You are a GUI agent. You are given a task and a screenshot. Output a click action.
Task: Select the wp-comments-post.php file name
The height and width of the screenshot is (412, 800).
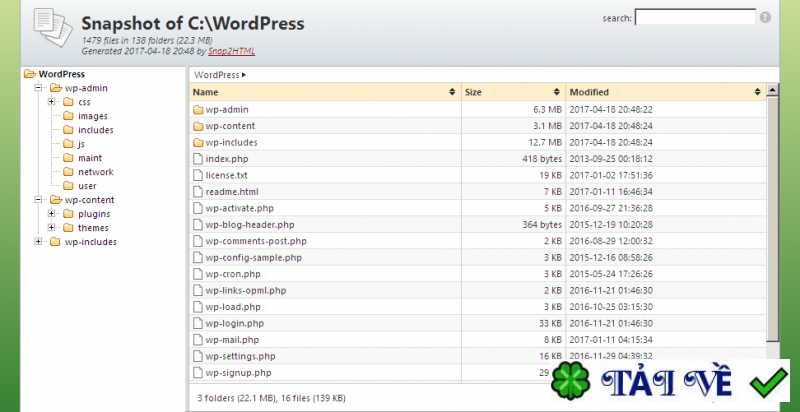(x=256, y=241)
